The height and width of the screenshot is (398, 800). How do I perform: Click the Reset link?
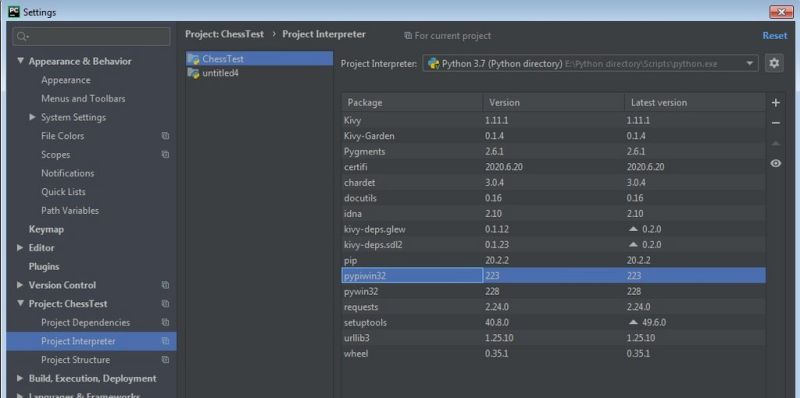[774, 36]
